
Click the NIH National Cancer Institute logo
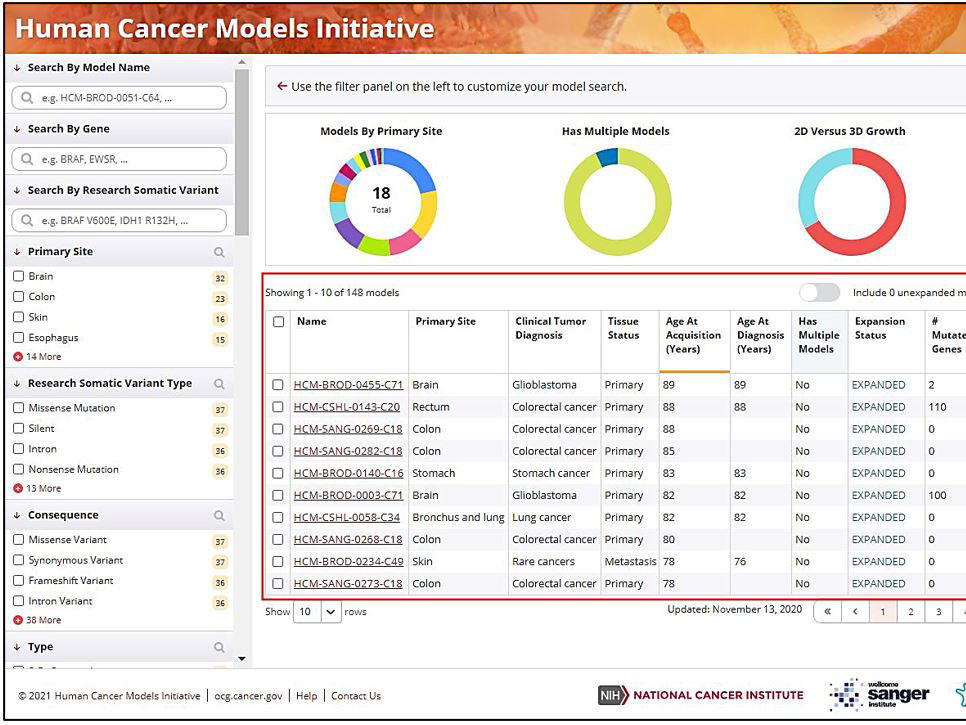pos(700,695)
